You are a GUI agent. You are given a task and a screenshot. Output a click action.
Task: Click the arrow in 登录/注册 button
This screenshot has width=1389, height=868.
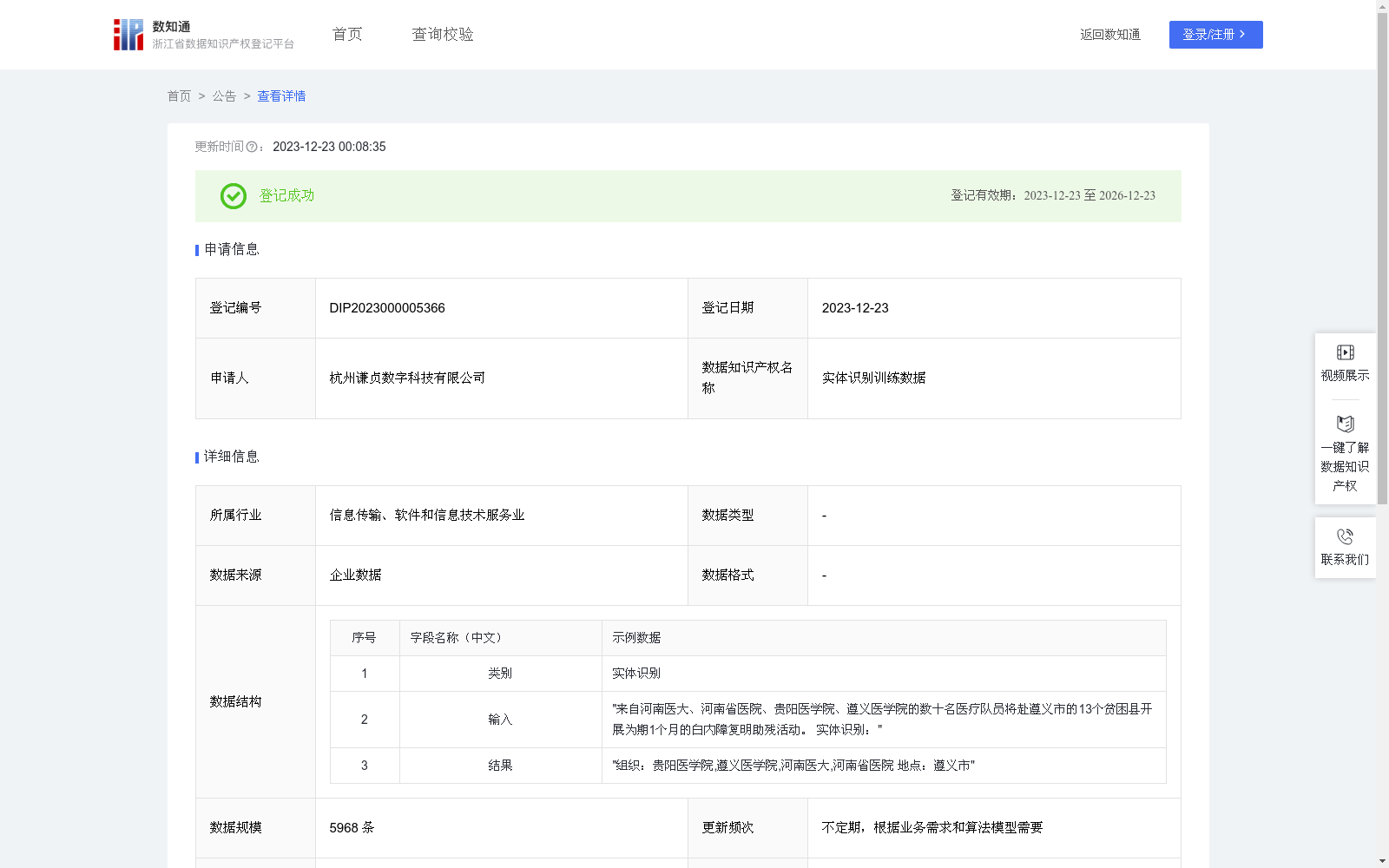(1242, 35)
